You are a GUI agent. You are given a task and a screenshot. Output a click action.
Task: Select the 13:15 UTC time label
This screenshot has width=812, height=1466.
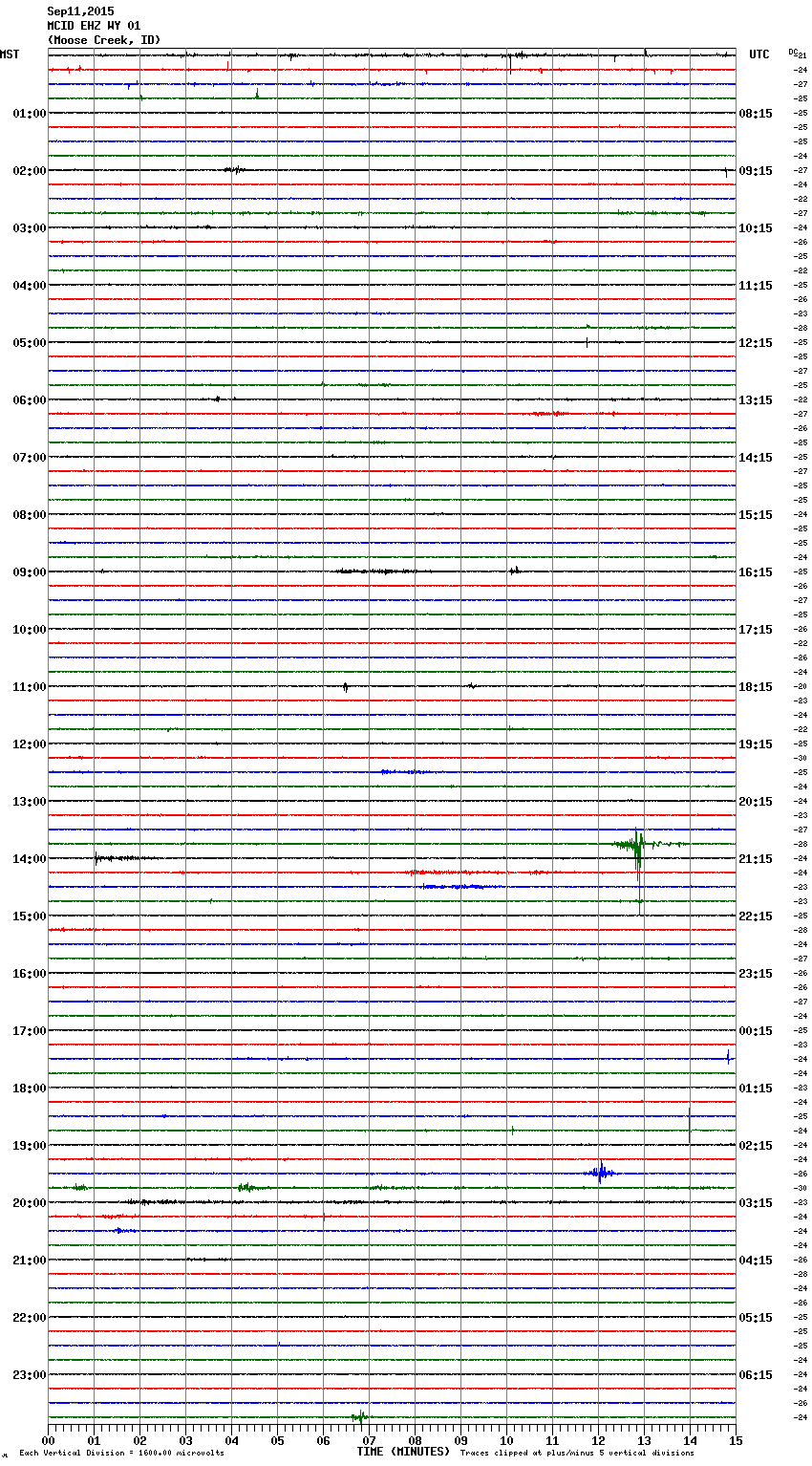pyautogui.click(x=756, y=400)
